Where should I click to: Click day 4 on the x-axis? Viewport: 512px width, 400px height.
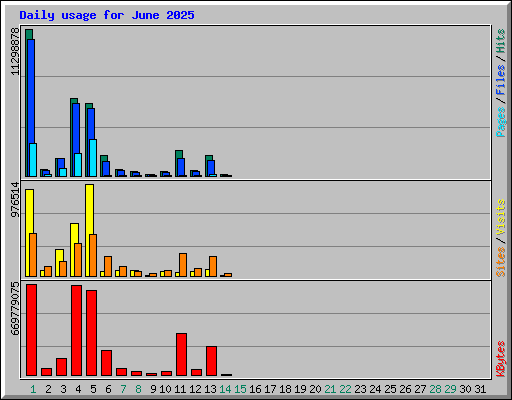click(78, 389)
